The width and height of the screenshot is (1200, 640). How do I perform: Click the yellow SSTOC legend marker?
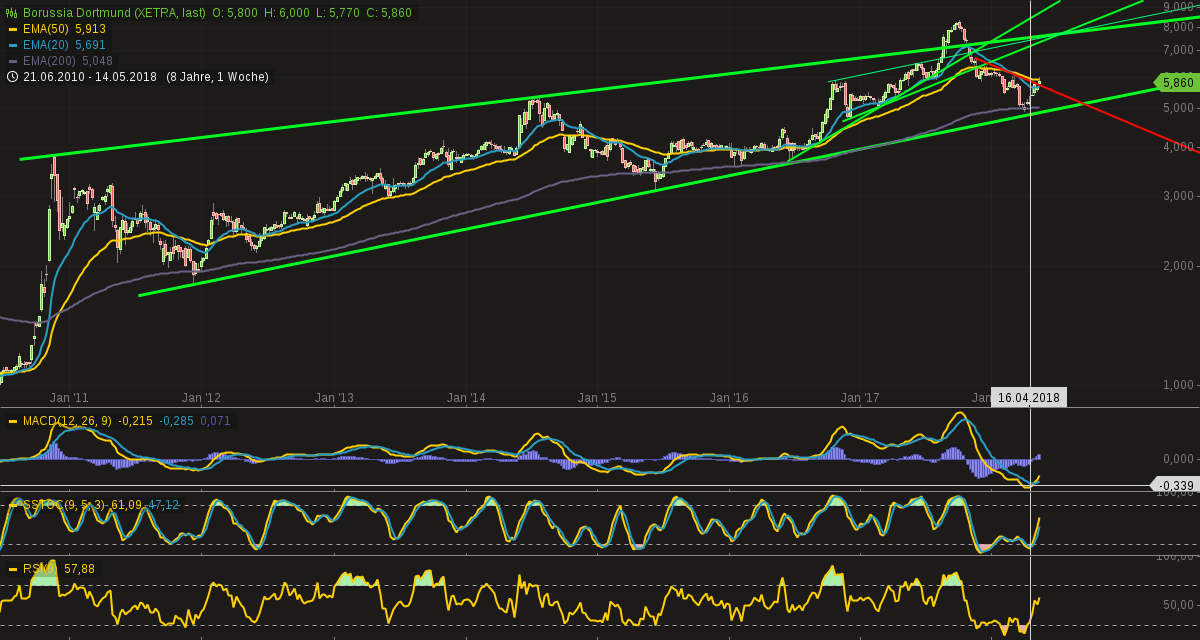tap(13, 505)
